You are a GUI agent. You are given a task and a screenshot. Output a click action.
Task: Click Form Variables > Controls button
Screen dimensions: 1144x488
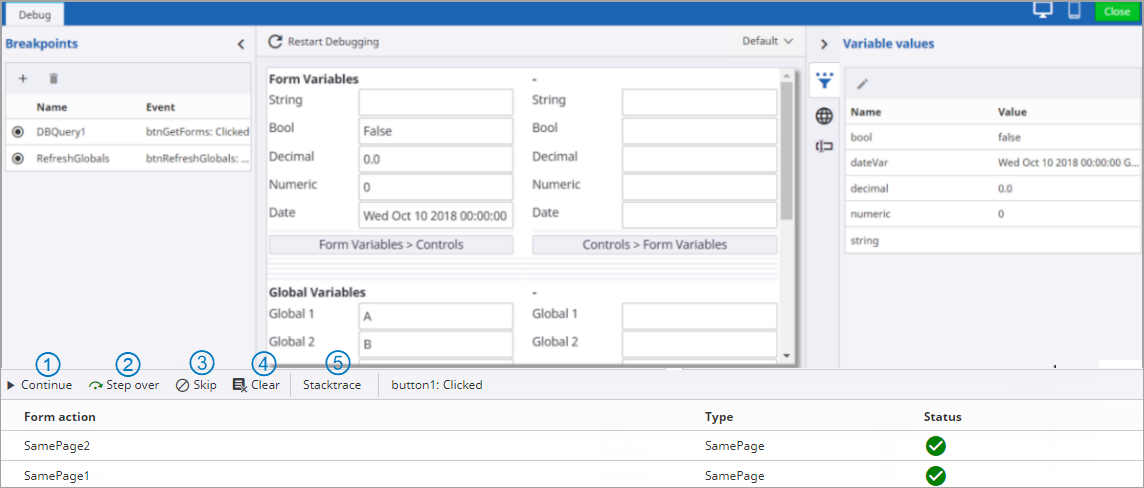[x=390, y=245]
